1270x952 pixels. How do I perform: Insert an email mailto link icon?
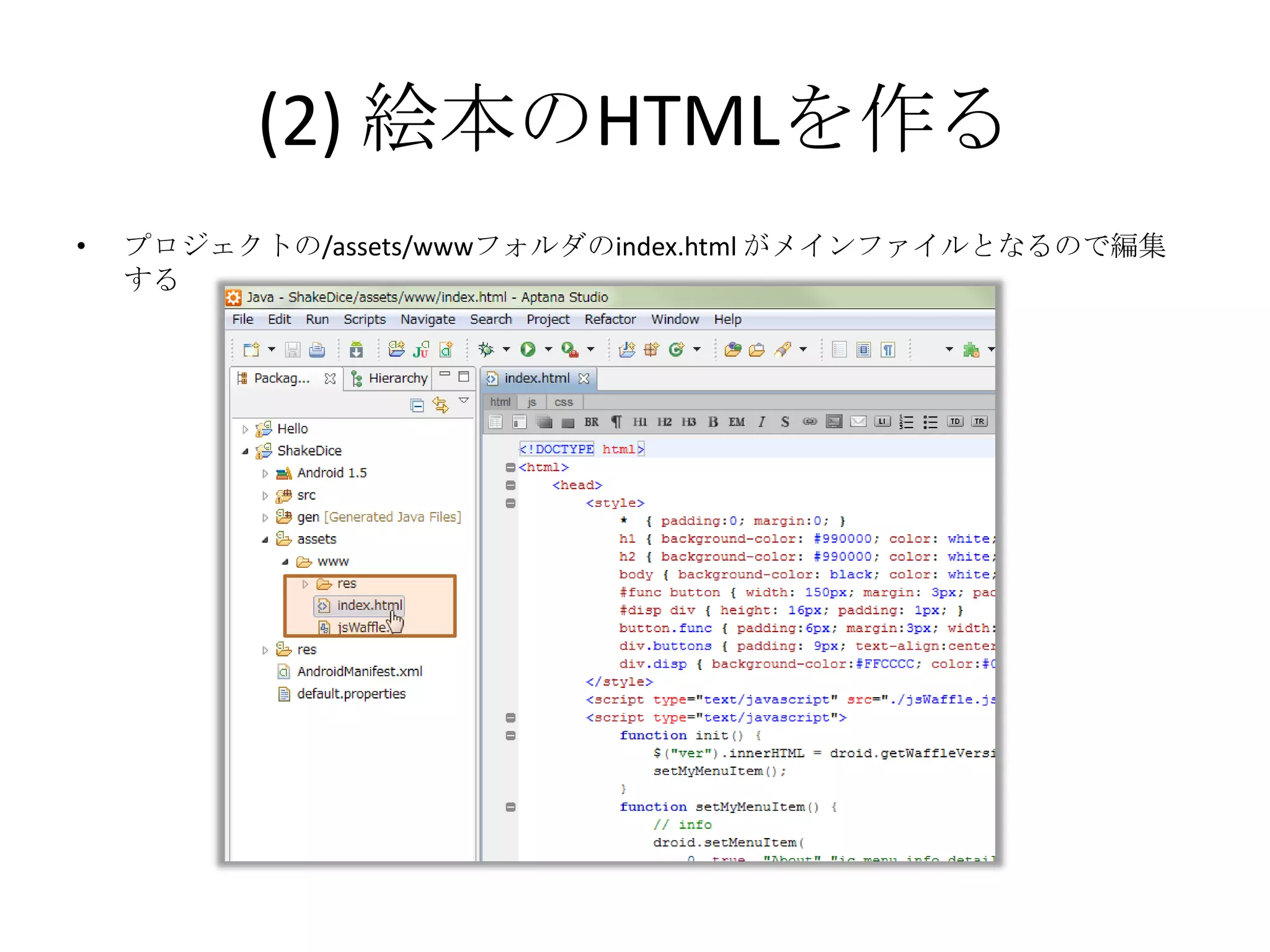tap(858, 422)
